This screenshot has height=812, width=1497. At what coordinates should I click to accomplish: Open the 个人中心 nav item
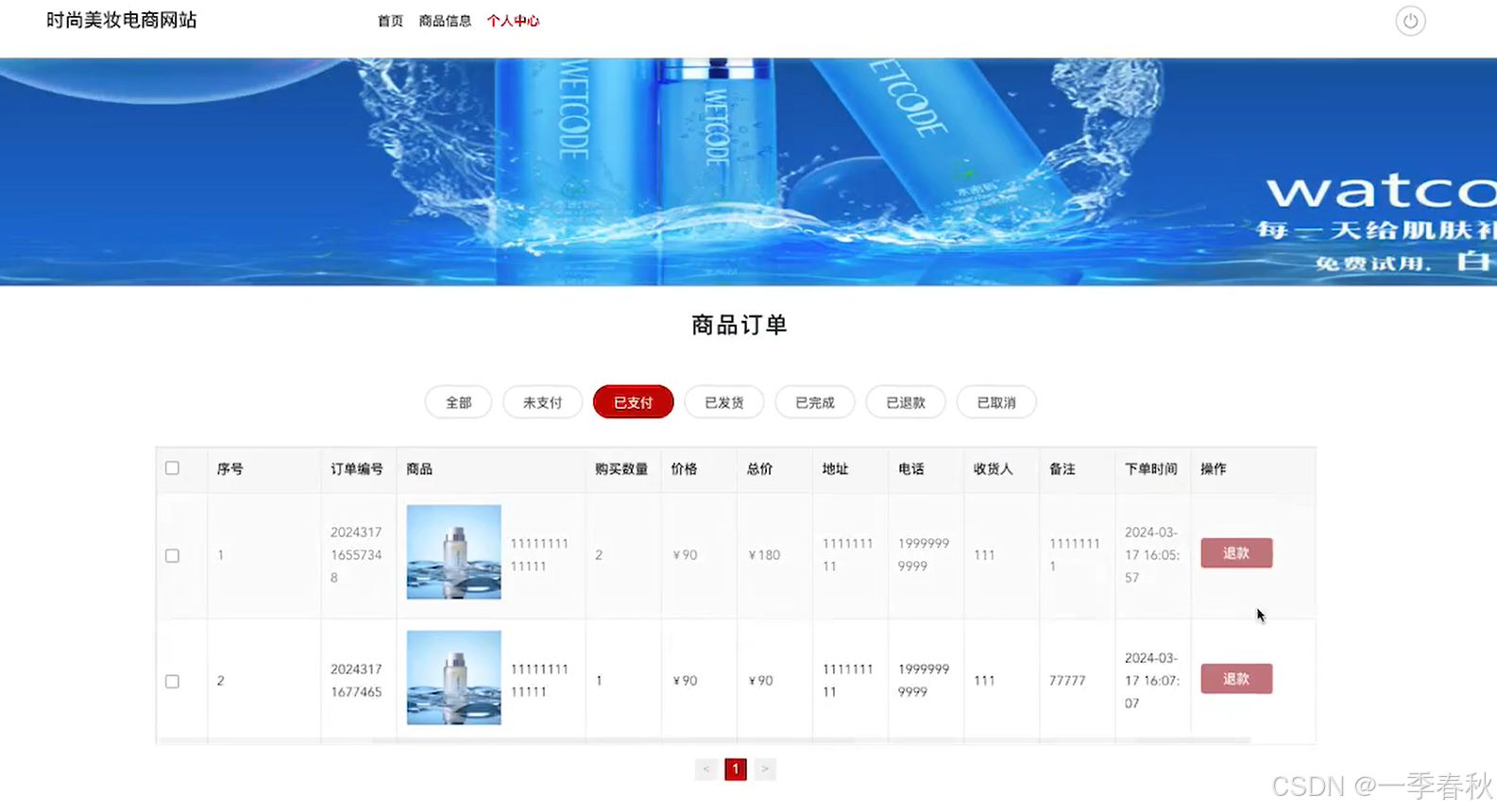point(513,21)
